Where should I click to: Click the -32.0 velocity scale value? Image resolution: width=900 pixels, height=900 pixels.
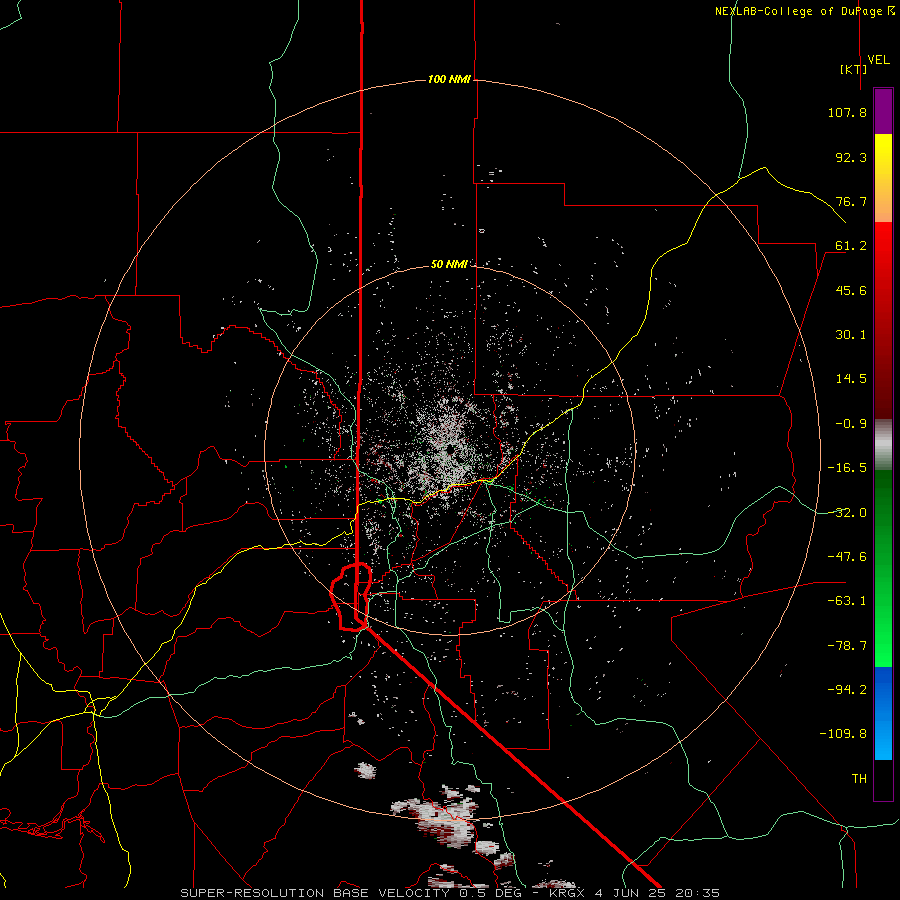point(847,513)
